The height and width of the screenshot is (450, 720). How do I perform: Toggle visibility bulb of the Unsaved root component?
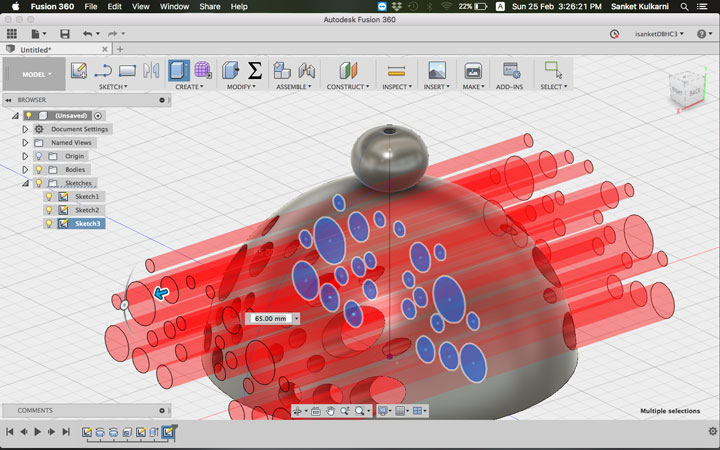pos(29,115)
